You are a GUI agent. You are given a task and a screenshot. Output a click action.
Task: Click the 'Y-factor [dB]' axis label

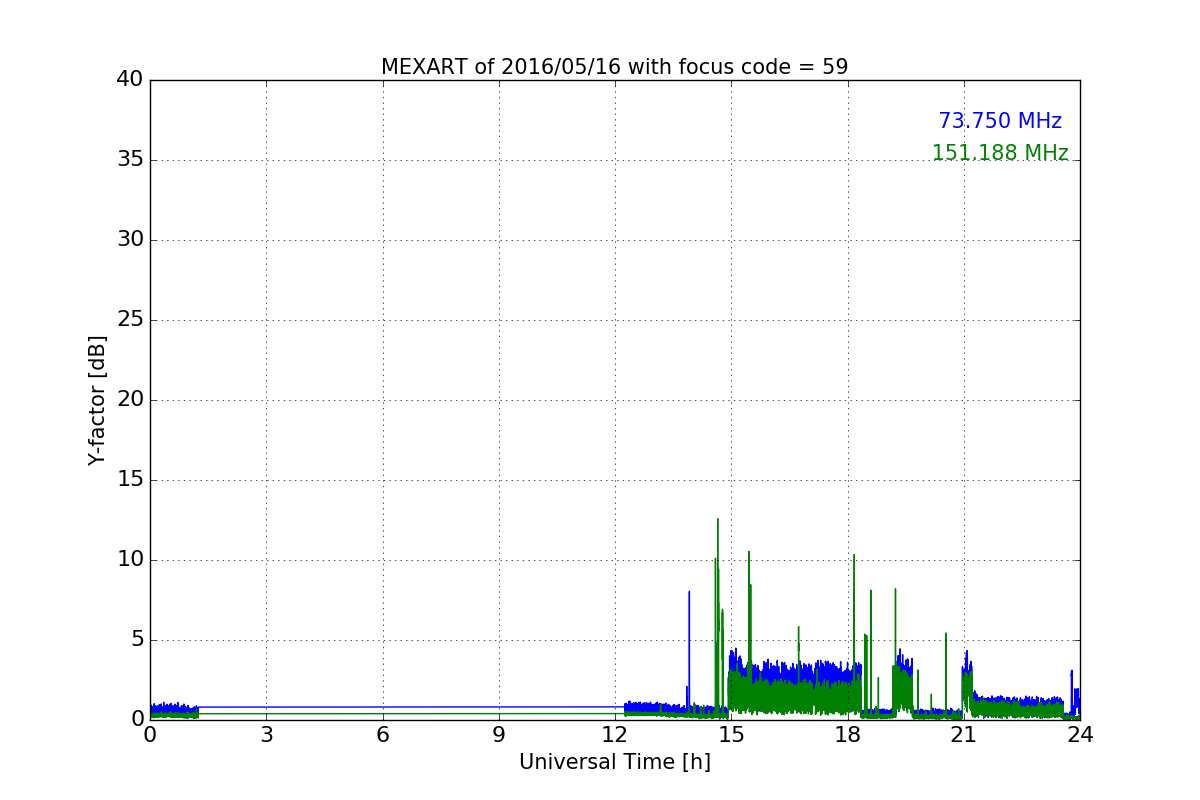[x=97, y=400]
